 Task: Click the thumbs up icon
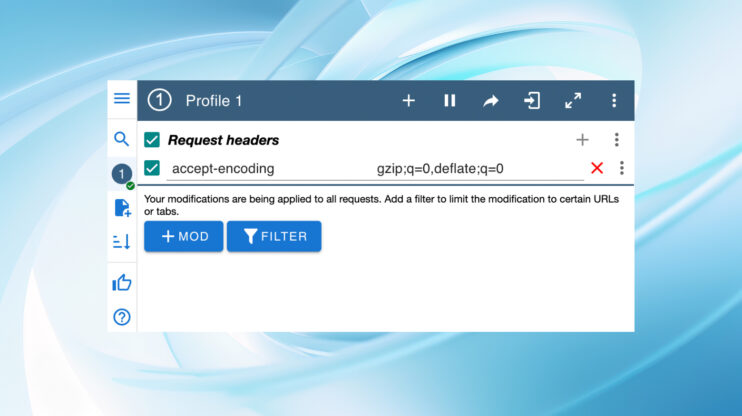coord(122,283)
